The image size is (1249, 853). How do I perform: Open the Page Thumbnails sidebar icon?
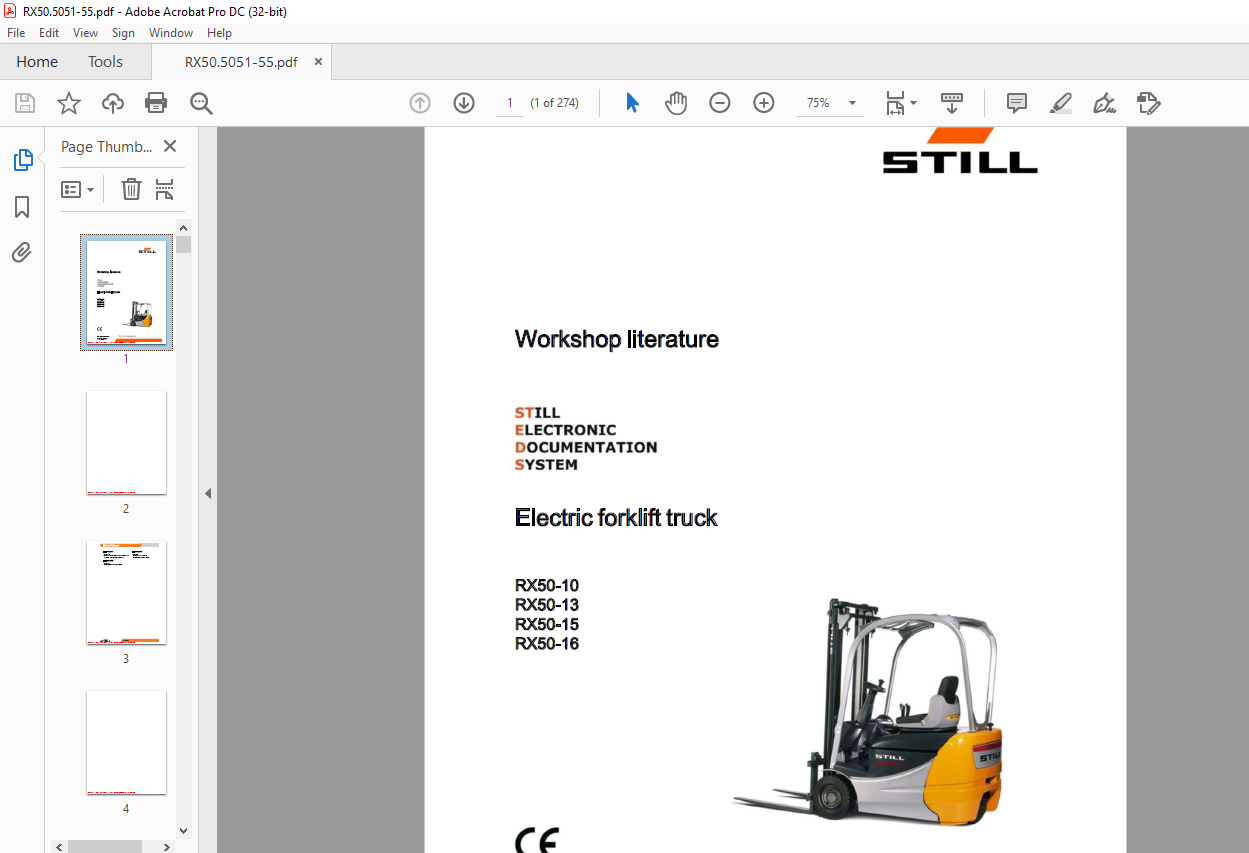(x=22, y=160)
